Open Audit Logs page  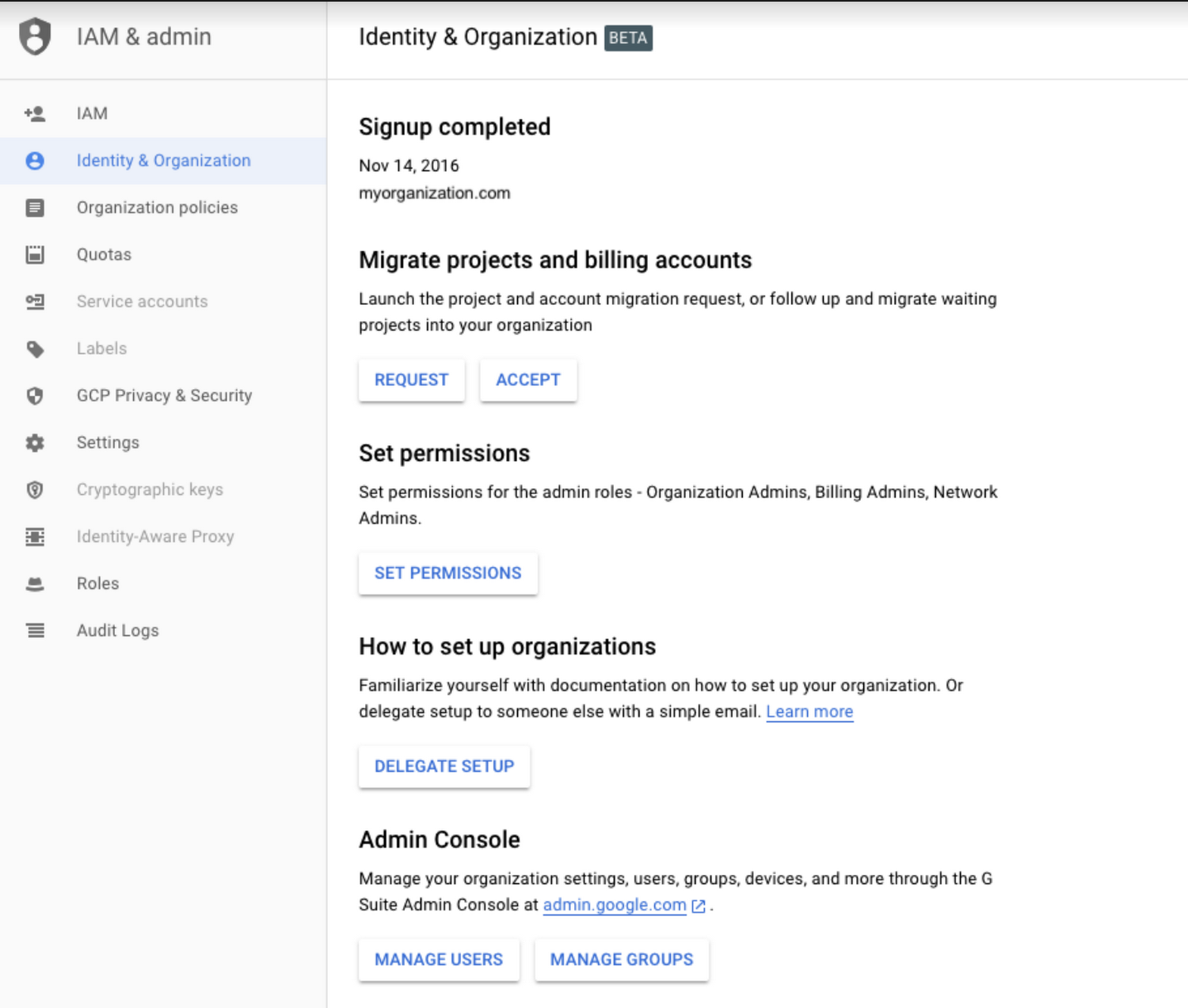coord(163,631)
